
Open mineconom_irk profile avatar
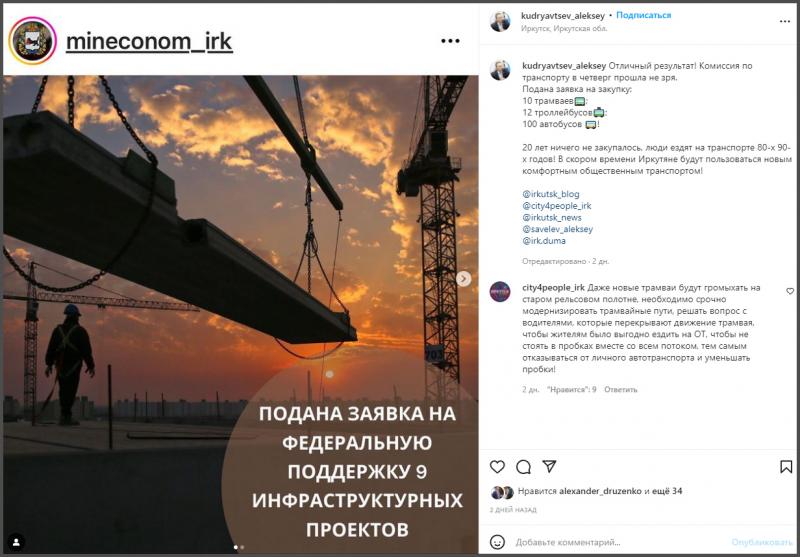[33, 40]
